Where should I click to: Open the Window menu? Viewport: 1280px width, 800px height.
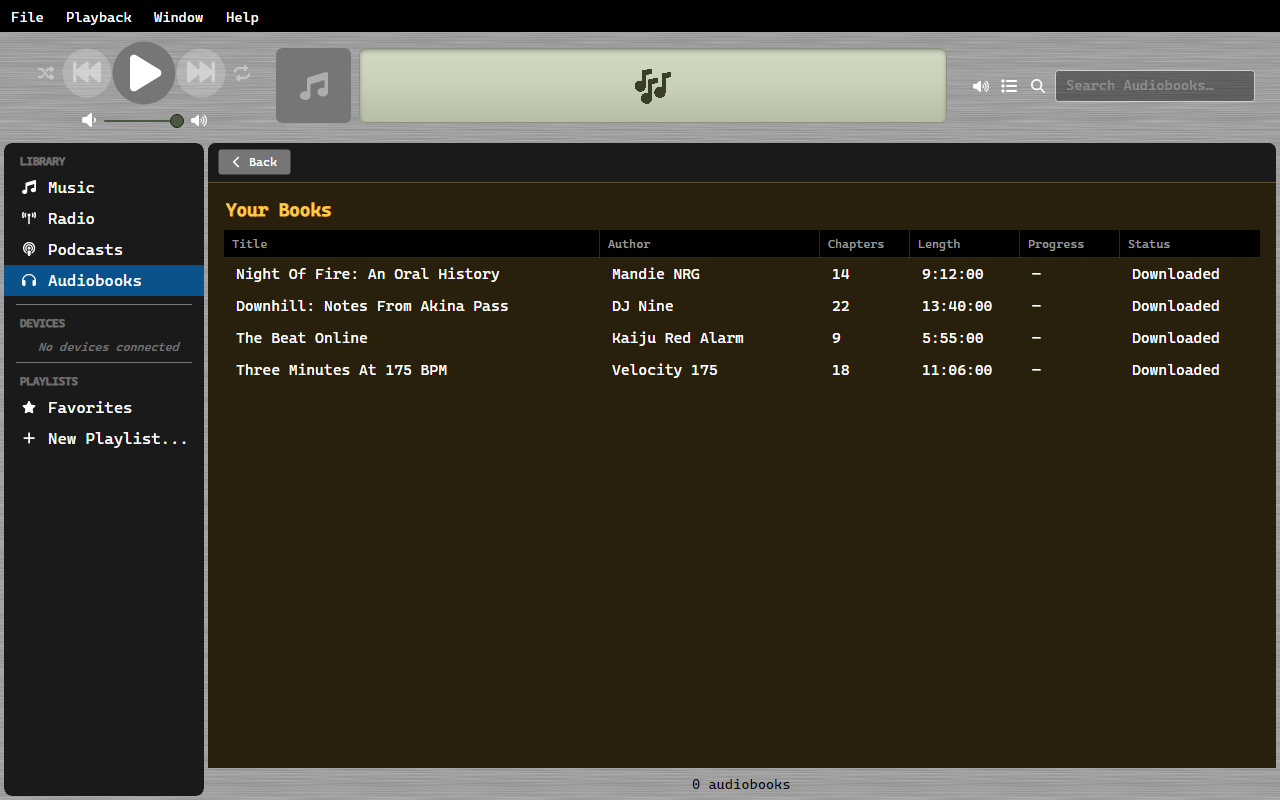tap(179, 17)
